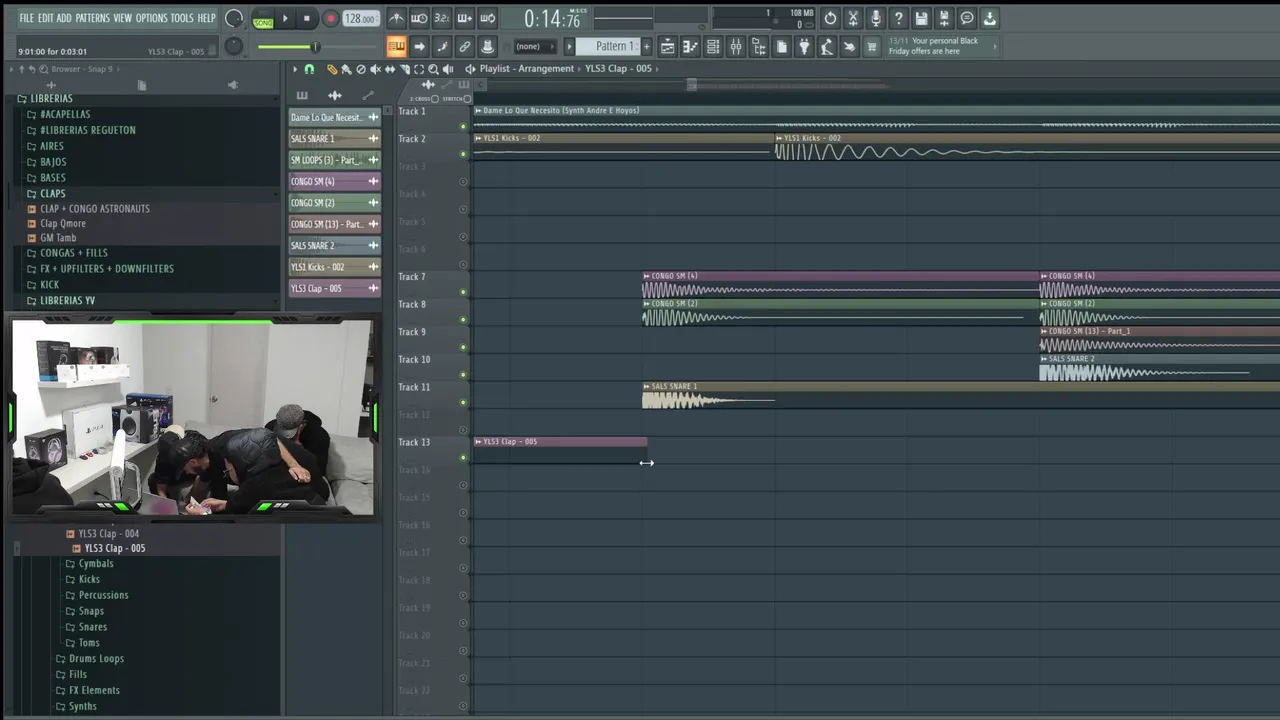Open the chat/news speech bubble icon
The image size is (1280, 720).
pyautogui.click(x=967, y=18)
